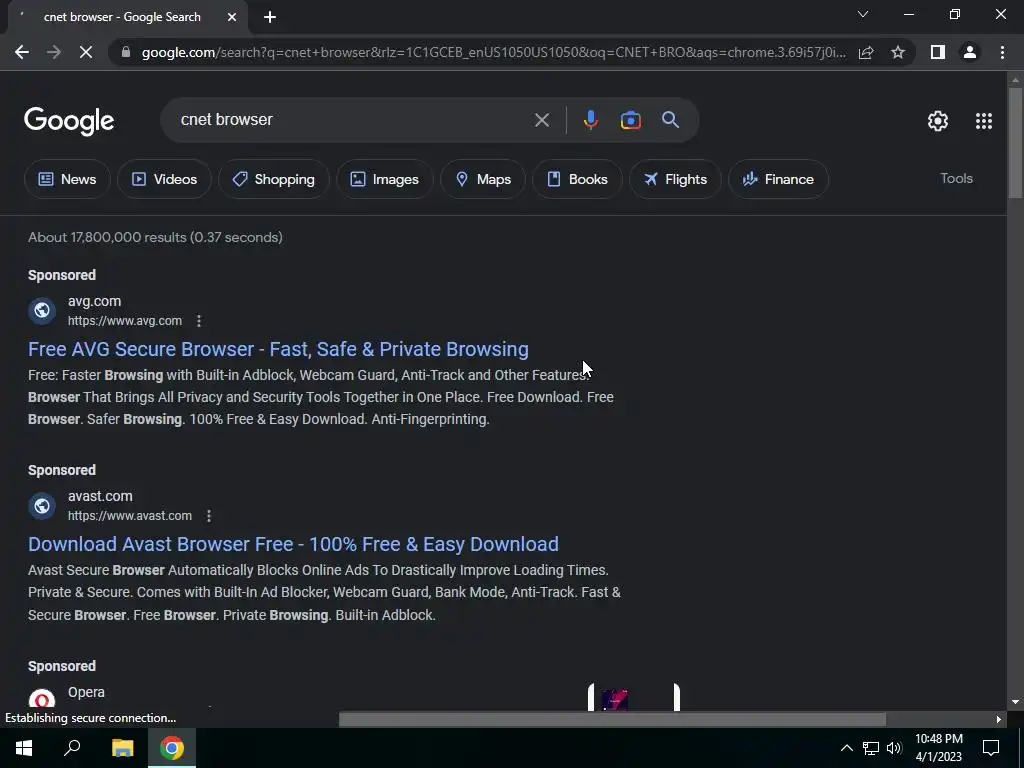This screenshot has height=768, width=1024.
Task: Click Chrome icon in taskbar
Action: pos(172,748)
